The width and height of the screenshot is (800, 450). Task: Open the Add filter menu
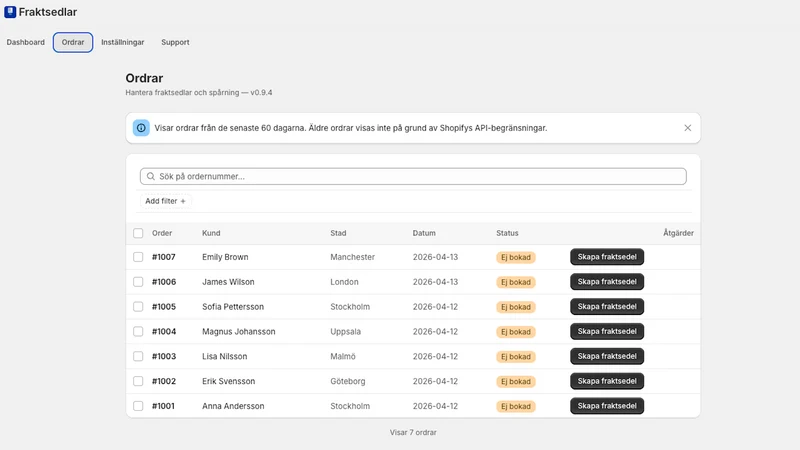pos(165,201)
